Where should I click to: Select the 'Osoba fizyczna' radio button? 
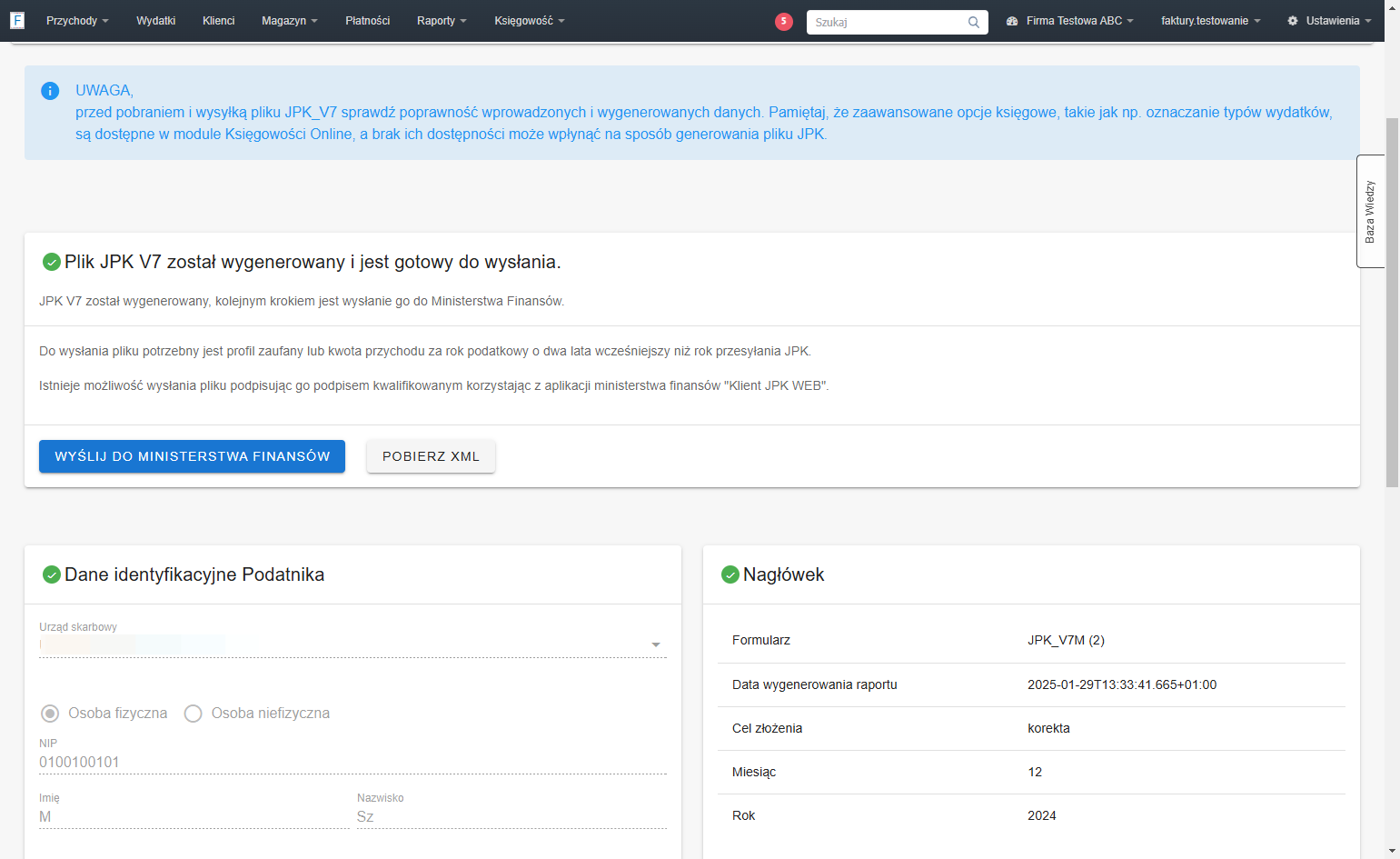click(x=50, y=714)
